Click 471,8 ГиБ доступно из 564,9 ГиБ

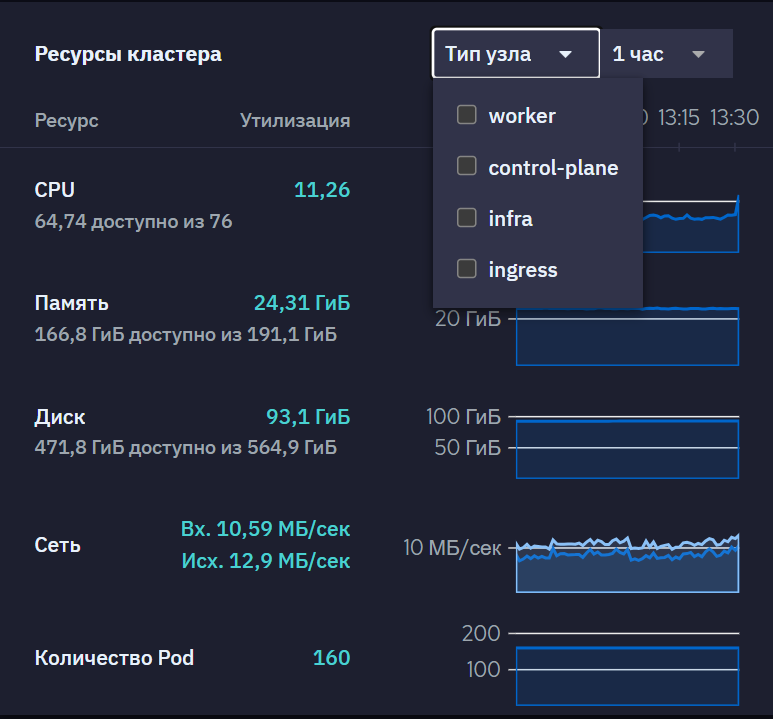pos(185,447)
